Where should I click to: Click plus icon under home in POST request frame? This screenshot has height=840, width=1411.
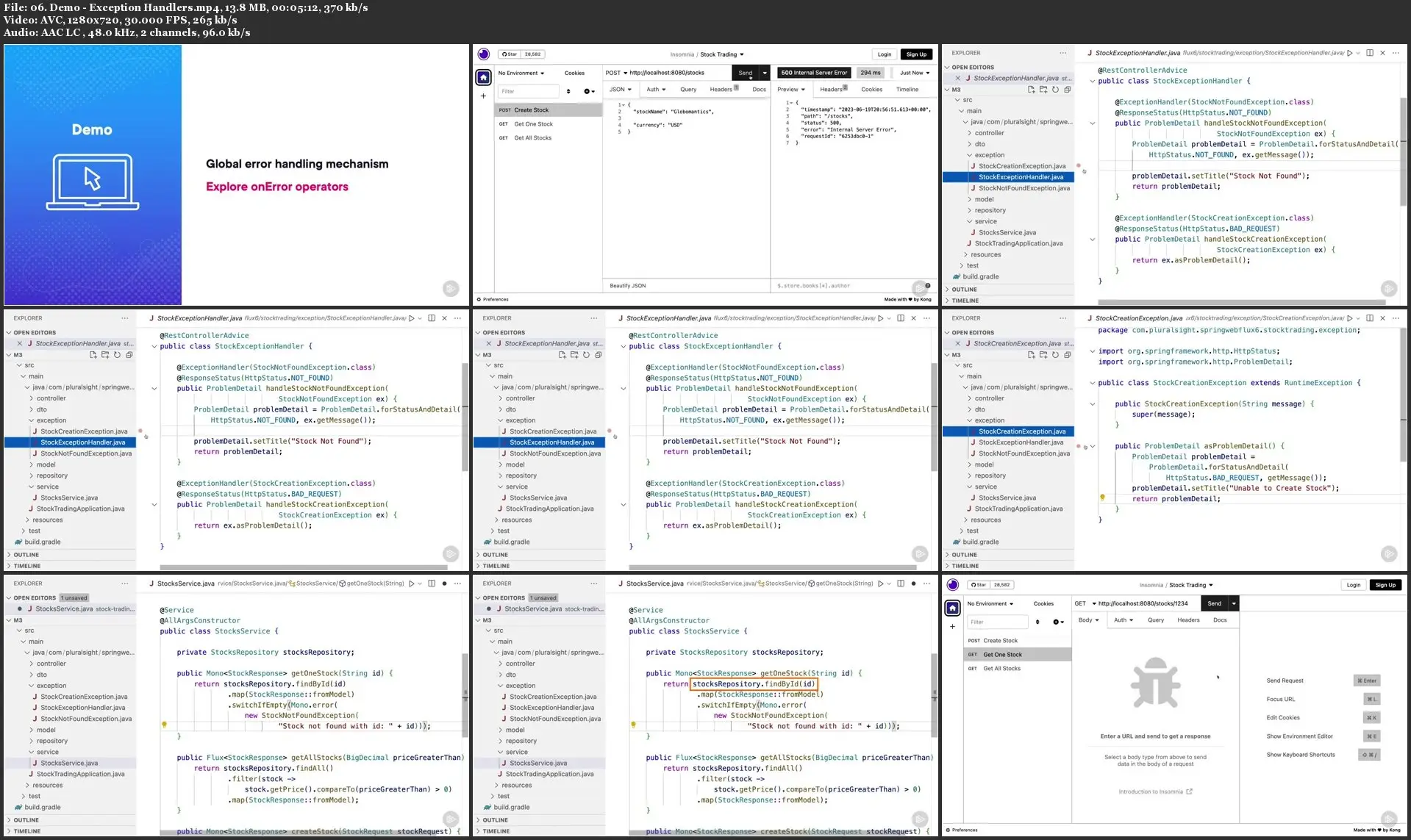coord(483,96)
